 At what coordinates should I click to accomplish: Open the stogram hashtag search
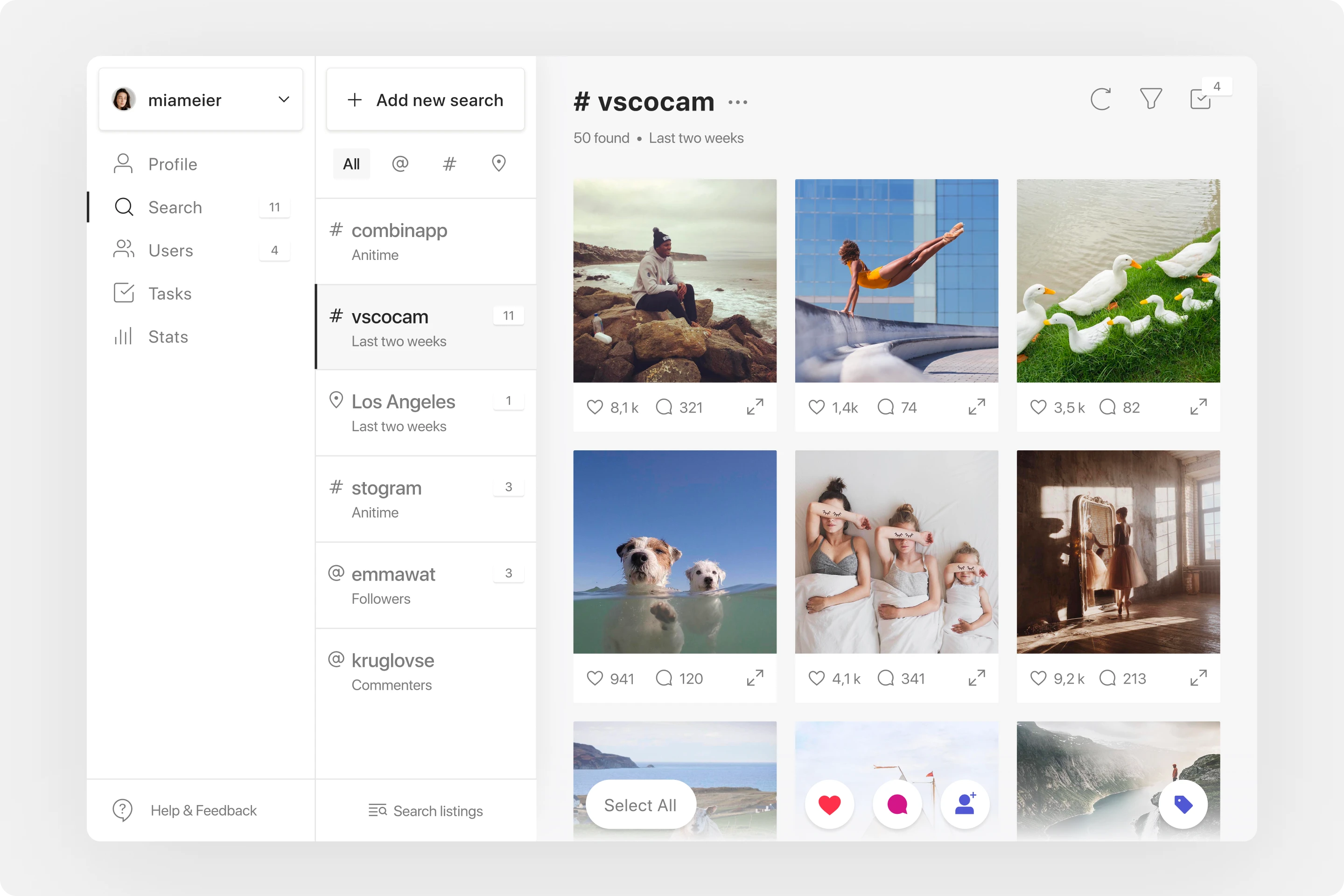[x=426, y=499]
